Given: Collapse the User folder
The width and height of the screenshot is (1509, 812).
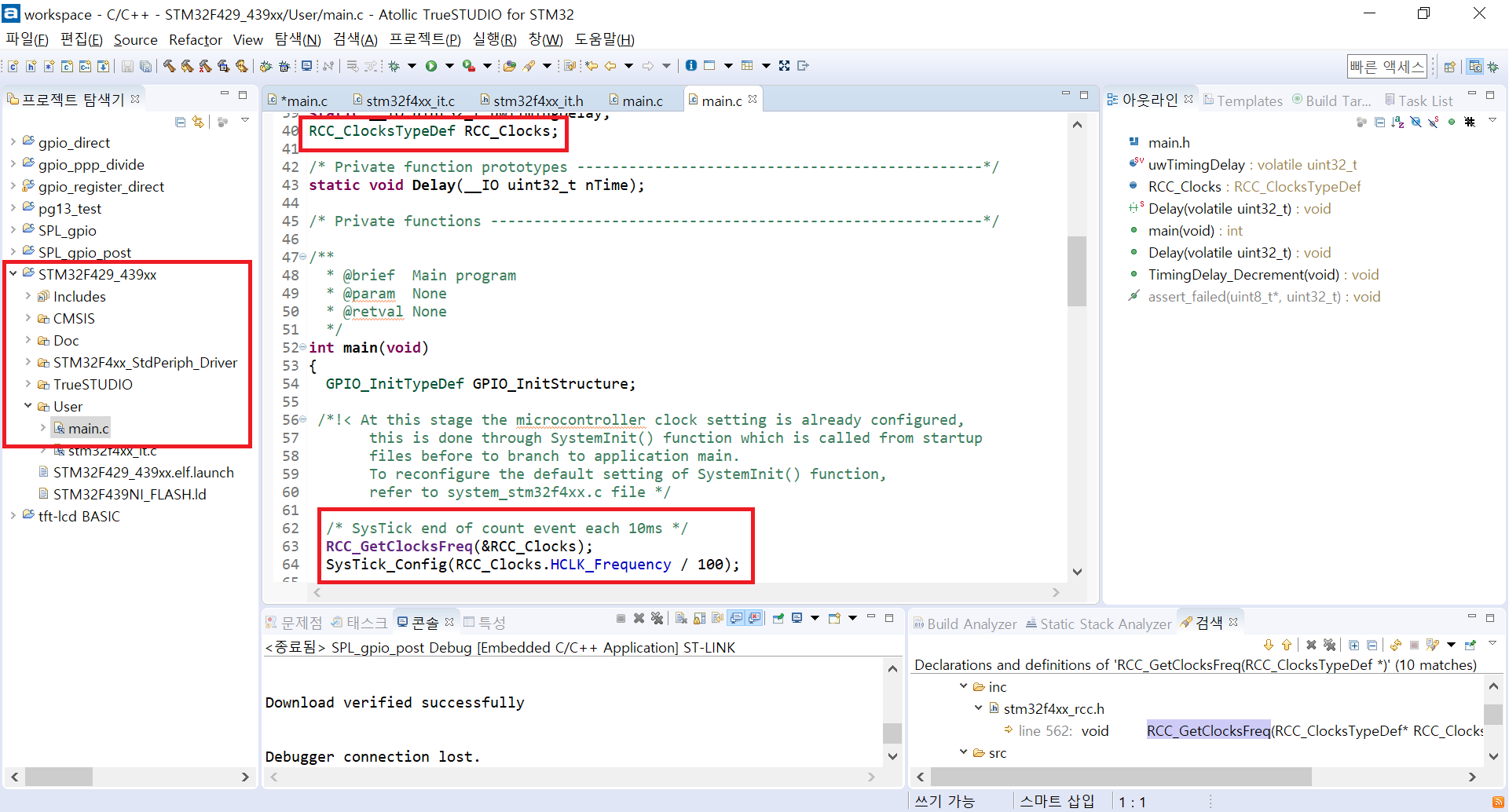Looking at the screenshot, I should pyautogui.click(x=28, y=406).
